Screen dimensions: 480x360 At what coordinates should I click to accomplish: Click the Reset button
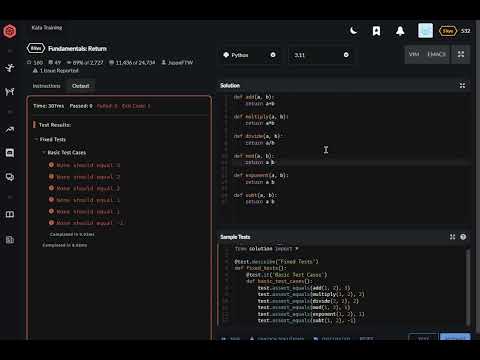pyautogui.click(x=367, y=339)
